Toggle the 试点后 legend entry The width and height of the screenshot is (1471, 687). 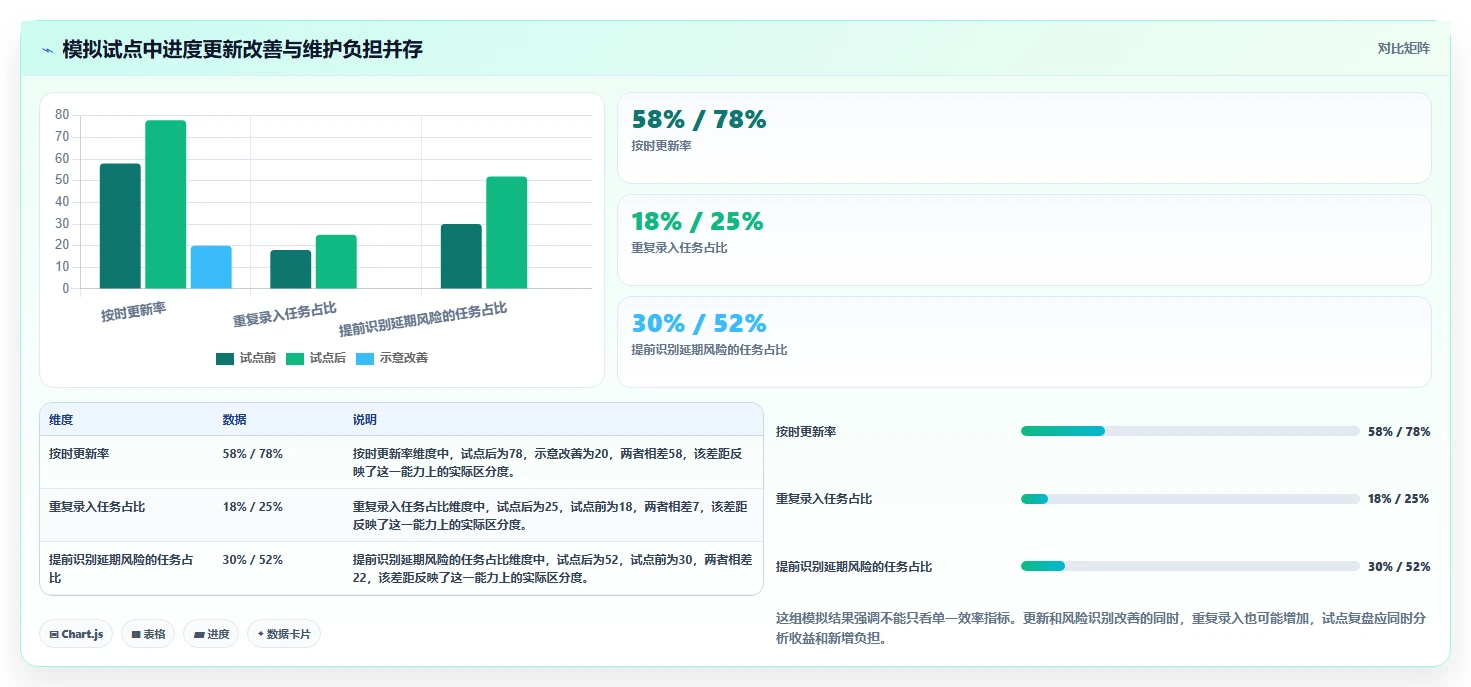pyautogui.click(x=316, y=358)
